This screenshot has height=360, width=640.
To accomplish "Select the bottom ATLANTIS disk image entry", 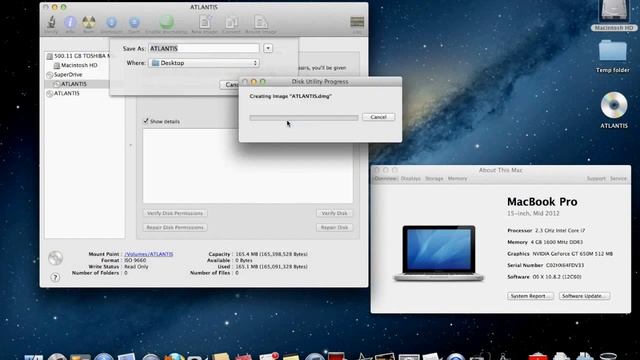I will click(63, 93).
